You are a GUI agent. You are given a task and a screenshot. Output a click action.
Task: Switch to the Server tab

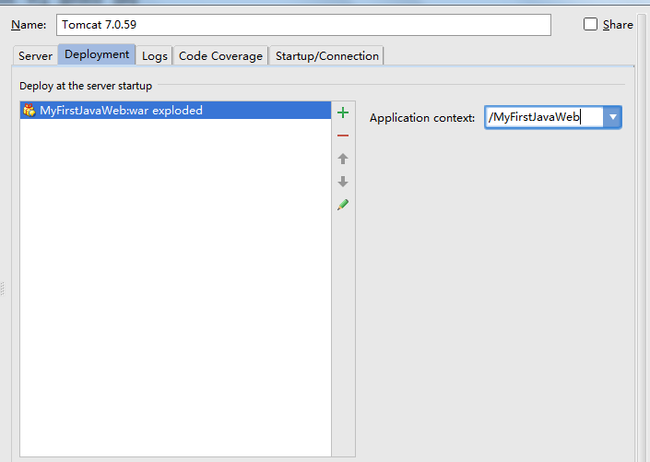click(x=35, y=56)
